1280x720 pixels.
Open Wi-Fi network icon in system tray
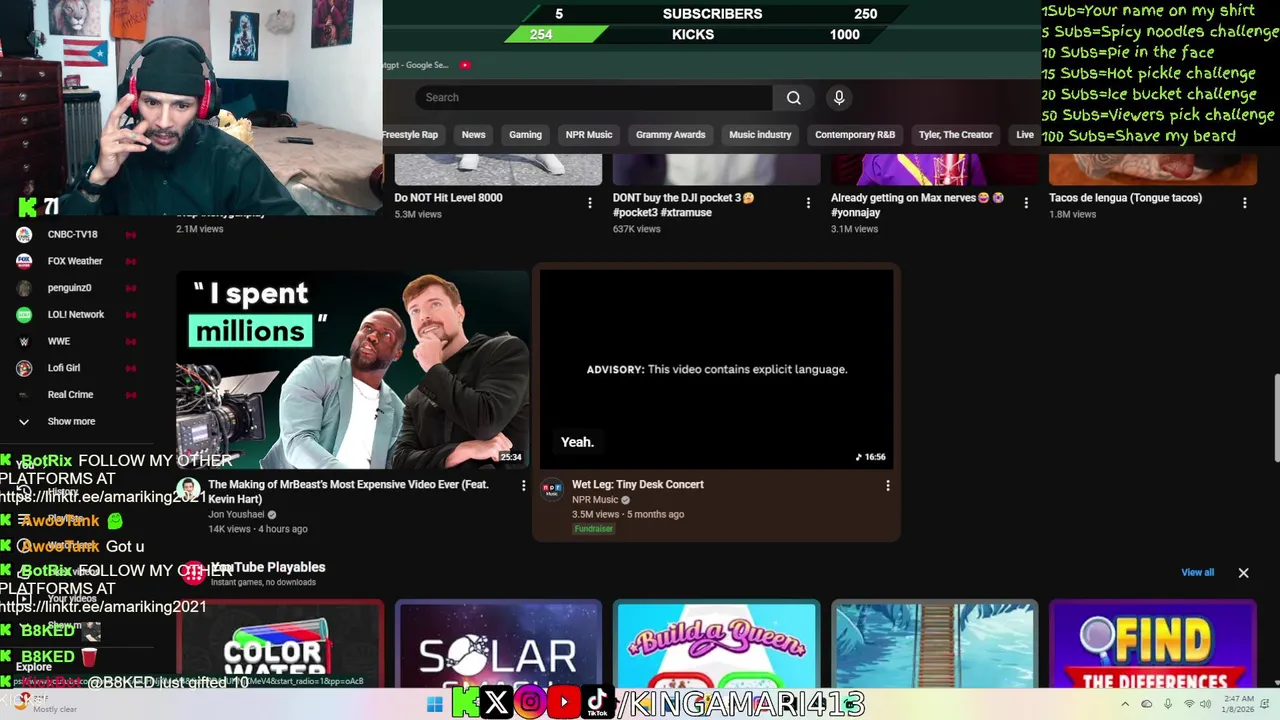[1189, 704]
